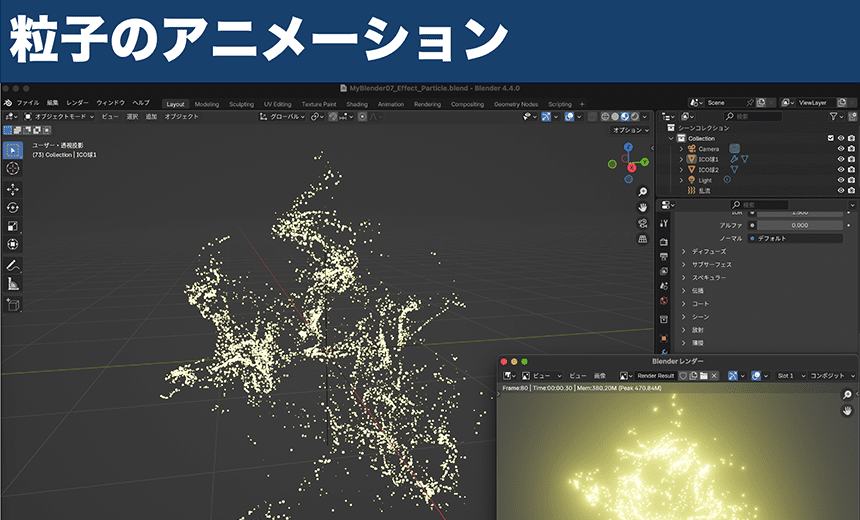Select the Measure tool
860x520 pixels.
tap(13, 285)
